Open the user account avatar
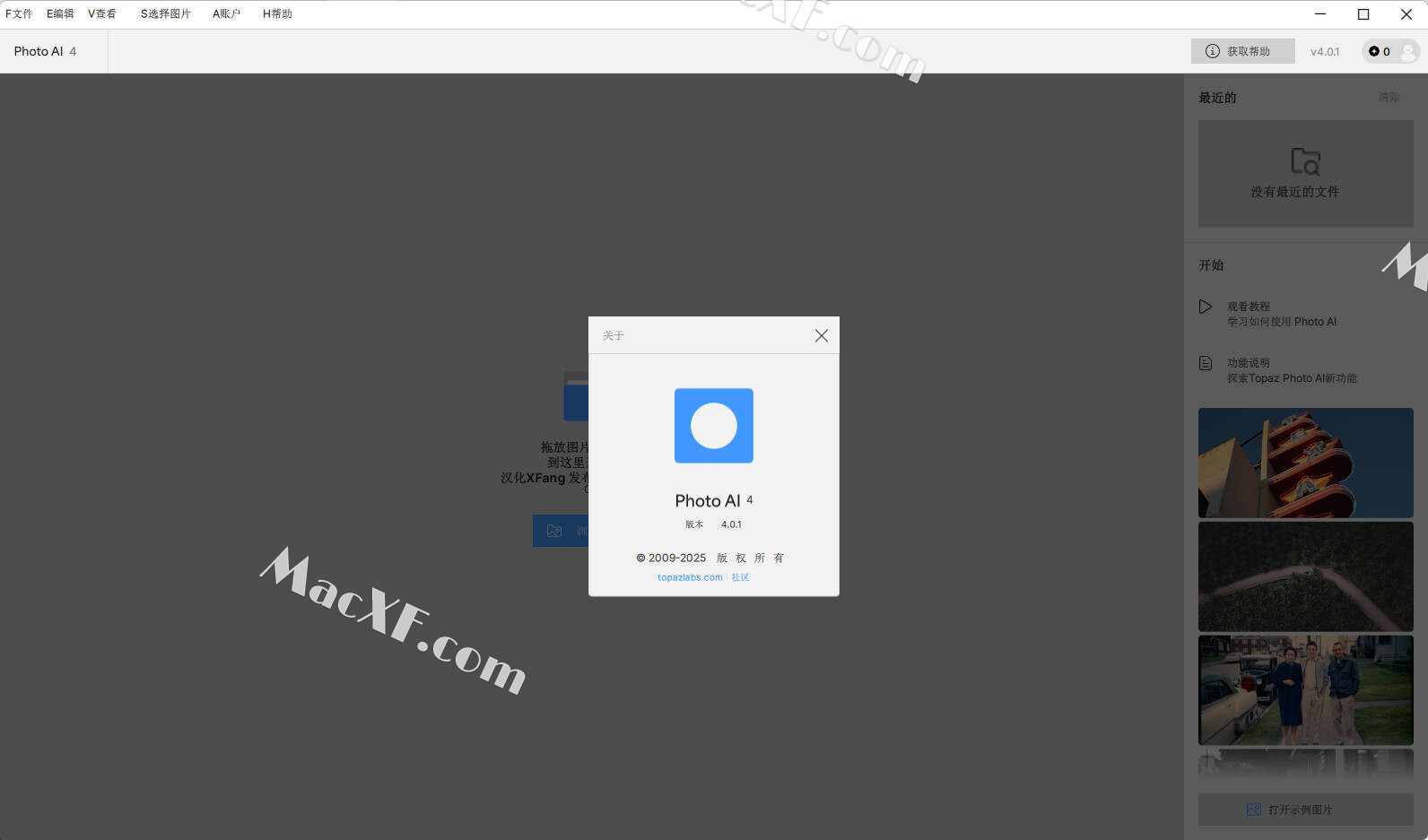 [x=1408, y=51]
